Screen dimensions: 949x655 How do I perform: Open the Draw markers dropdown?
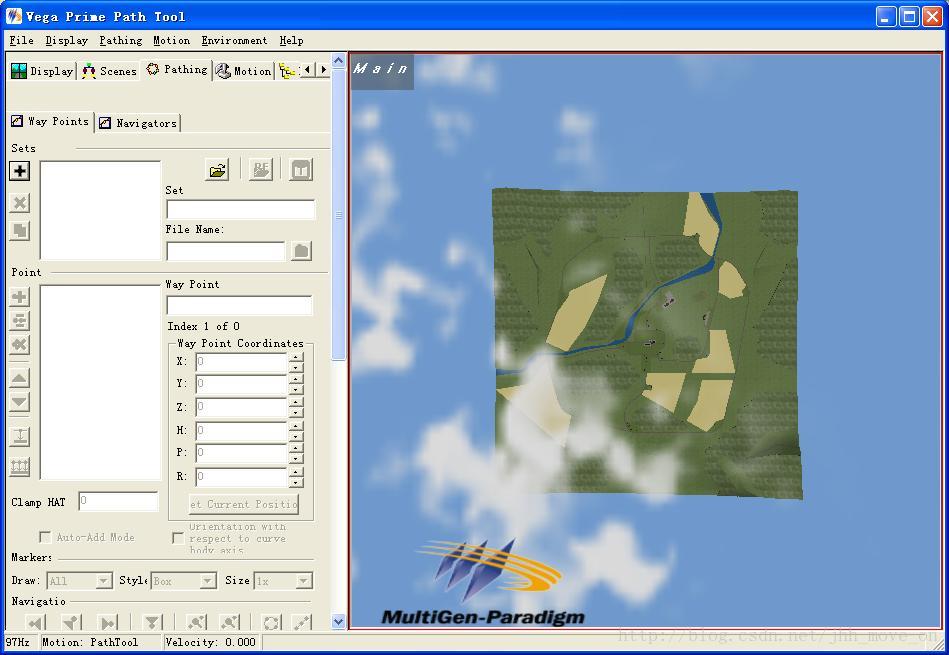click(x=104, y=581)
